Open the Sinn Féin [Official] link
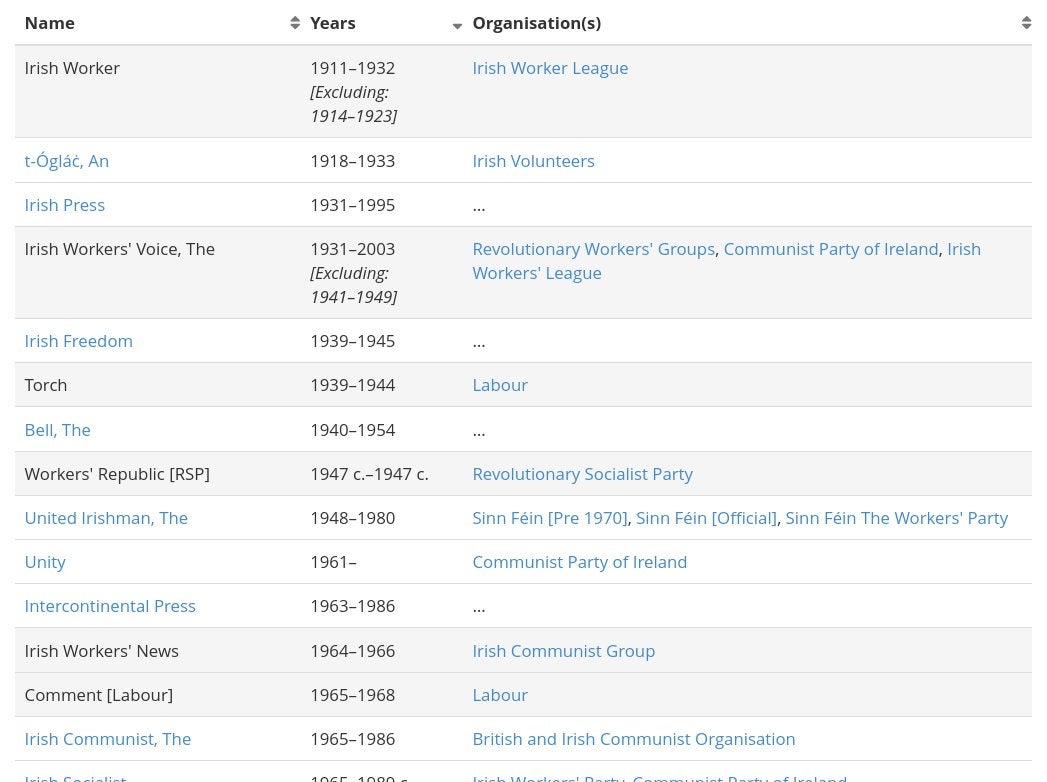The image size is (1047, 782). tap(706, 518)
